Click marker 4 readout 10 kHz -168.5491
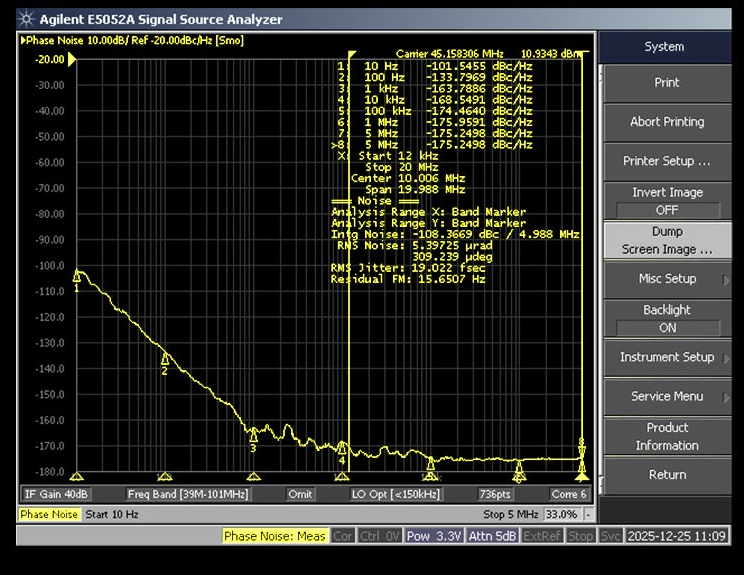 (435, 100)
